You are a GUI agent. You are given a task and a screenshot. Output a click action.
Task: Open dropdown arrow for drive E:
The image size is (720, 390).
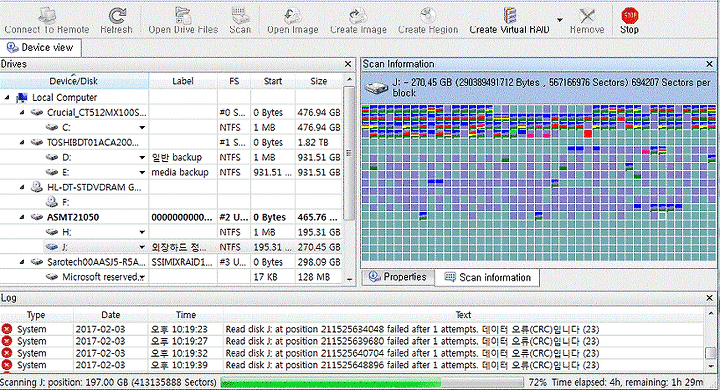(x=142, y=172)
